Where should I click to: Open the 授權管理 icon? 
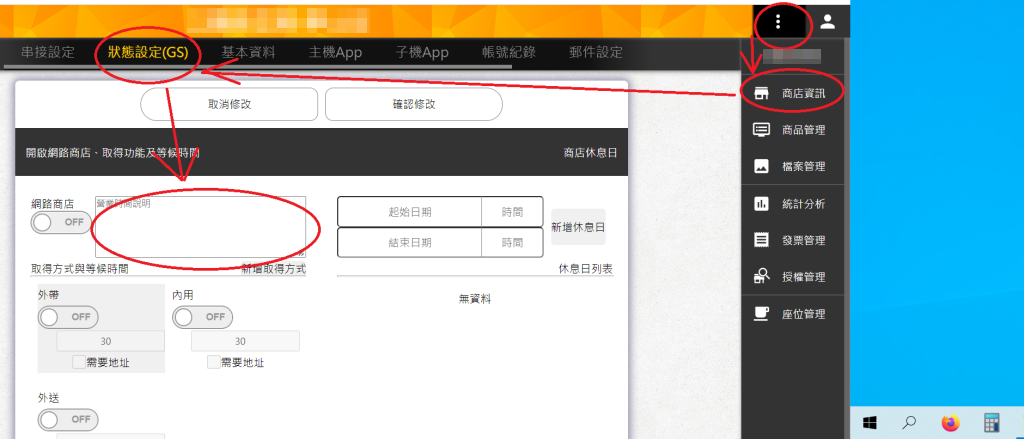(x=761, y=277)
